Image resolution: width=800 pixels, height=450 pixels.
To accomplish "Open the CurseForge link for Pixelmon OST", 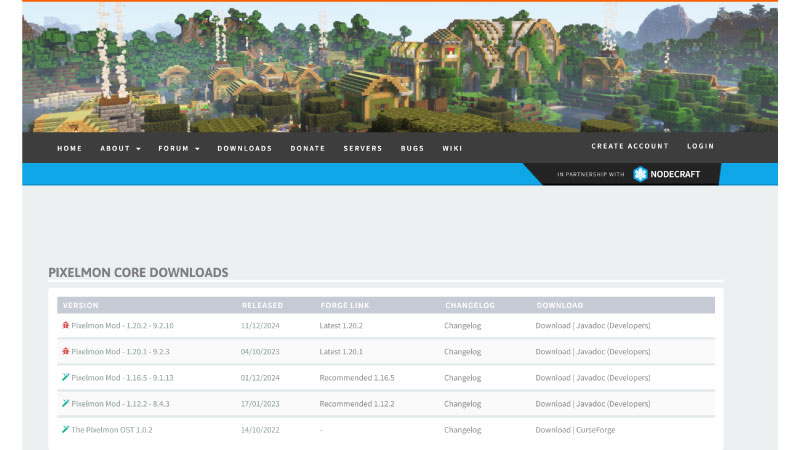I will tap(595, 430).
